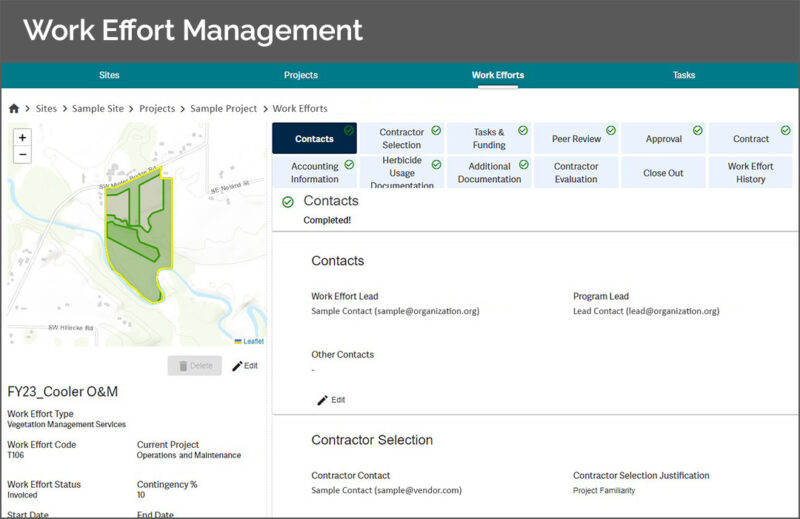Open the Close Out step tab
800x519 pixels.
[x=663, y=173]
